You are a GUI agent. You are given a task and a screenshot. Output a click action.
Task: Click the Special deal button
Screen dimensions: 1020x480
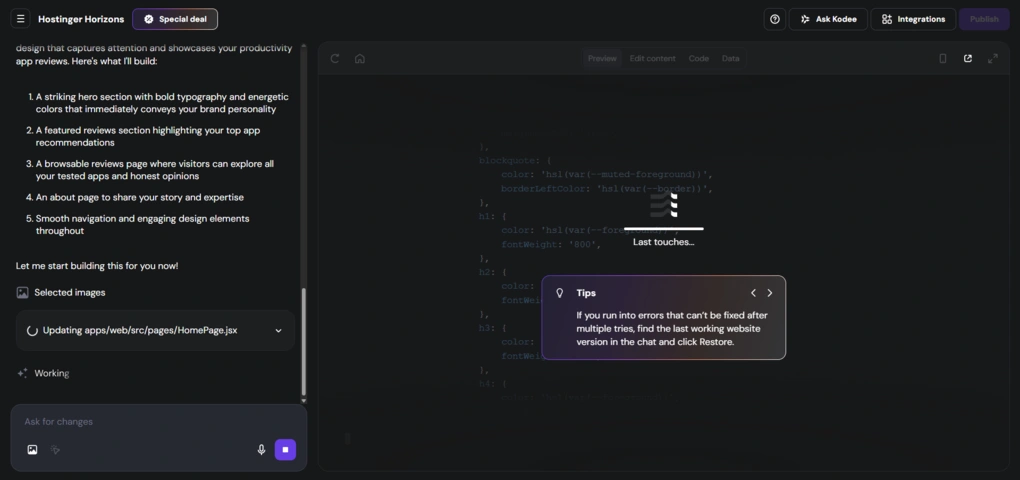(x=175, y=19)
